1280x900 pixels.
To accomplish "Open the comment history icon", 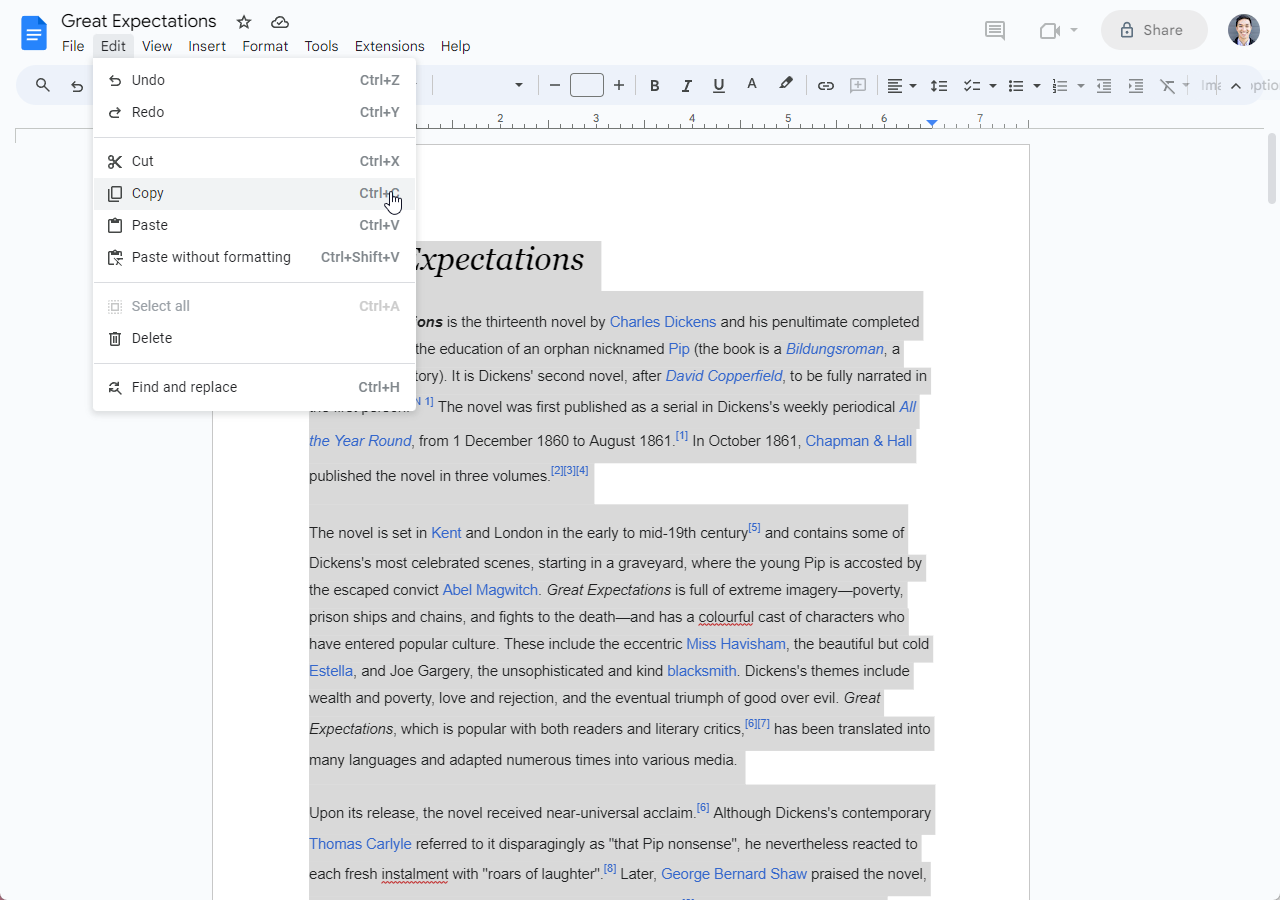I will tap(995, 30).
